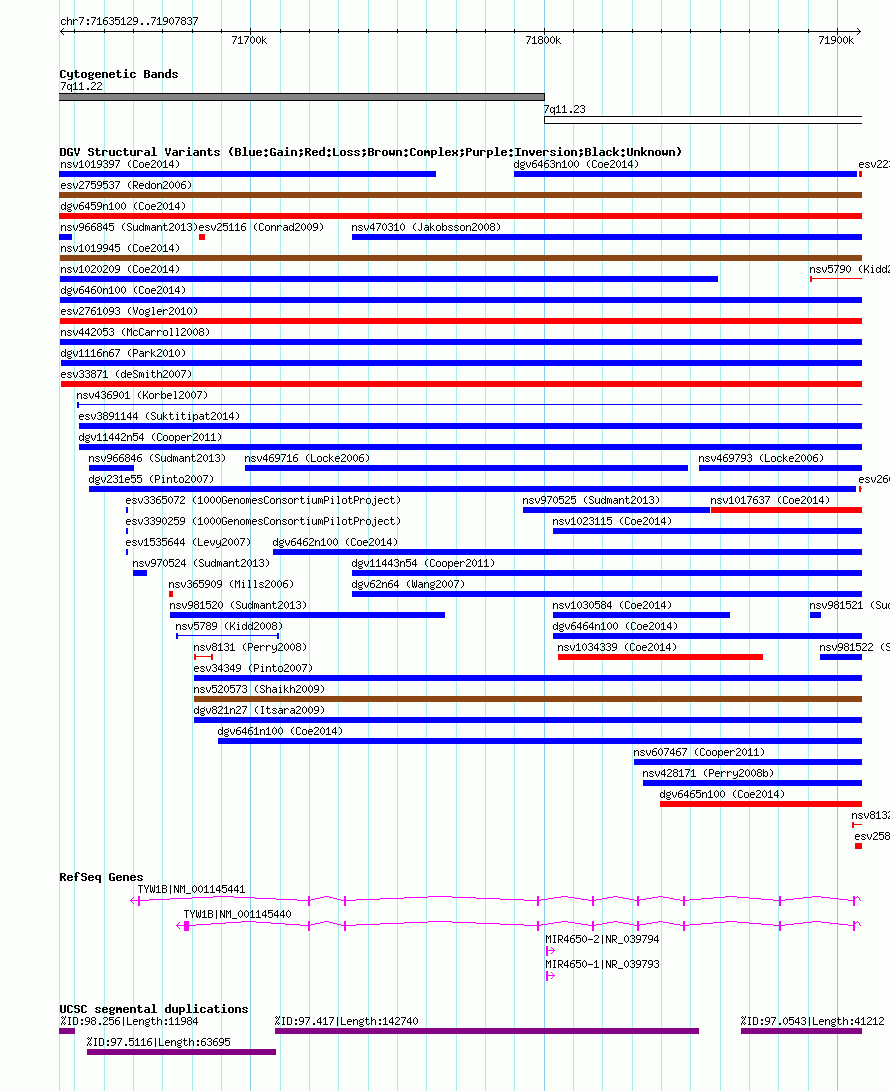Click dgv1116n67 (Park2010) variant
Viewport: 890px width, 1091px height.
(x=461, y=363)
